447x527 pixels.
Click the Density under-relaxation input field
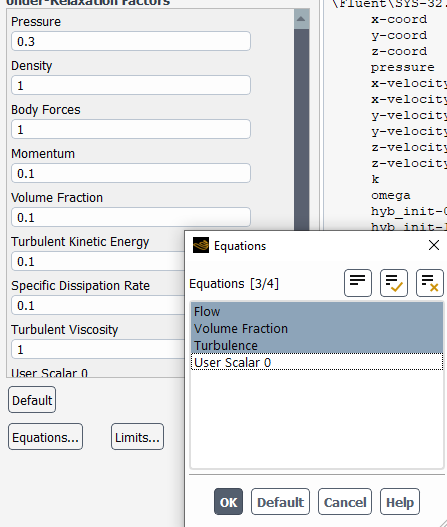click(131, 85)
